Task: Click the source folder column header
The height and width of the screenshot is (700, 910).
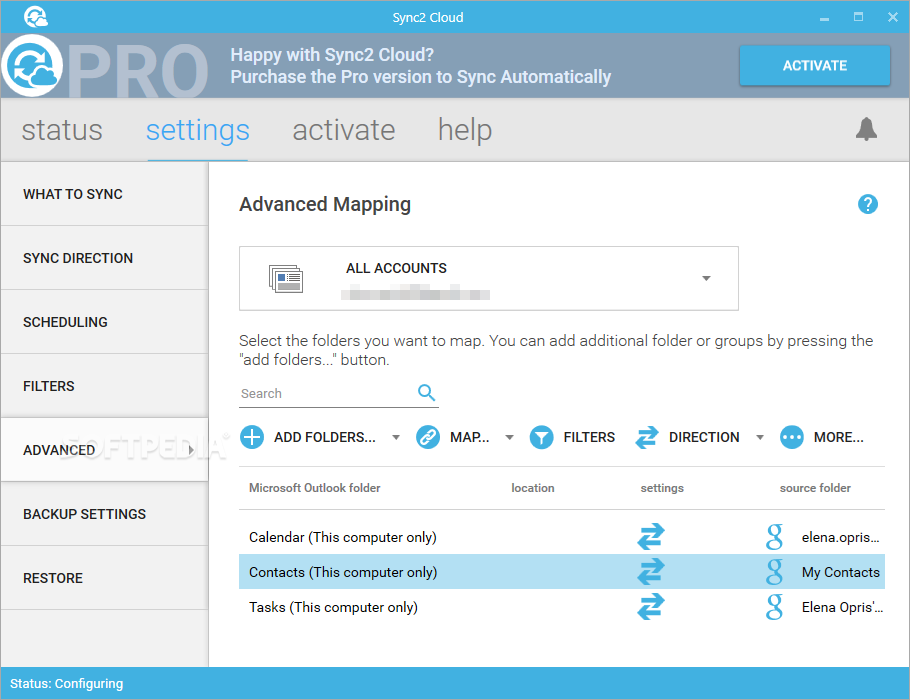Action: click(x=815, y=488)
